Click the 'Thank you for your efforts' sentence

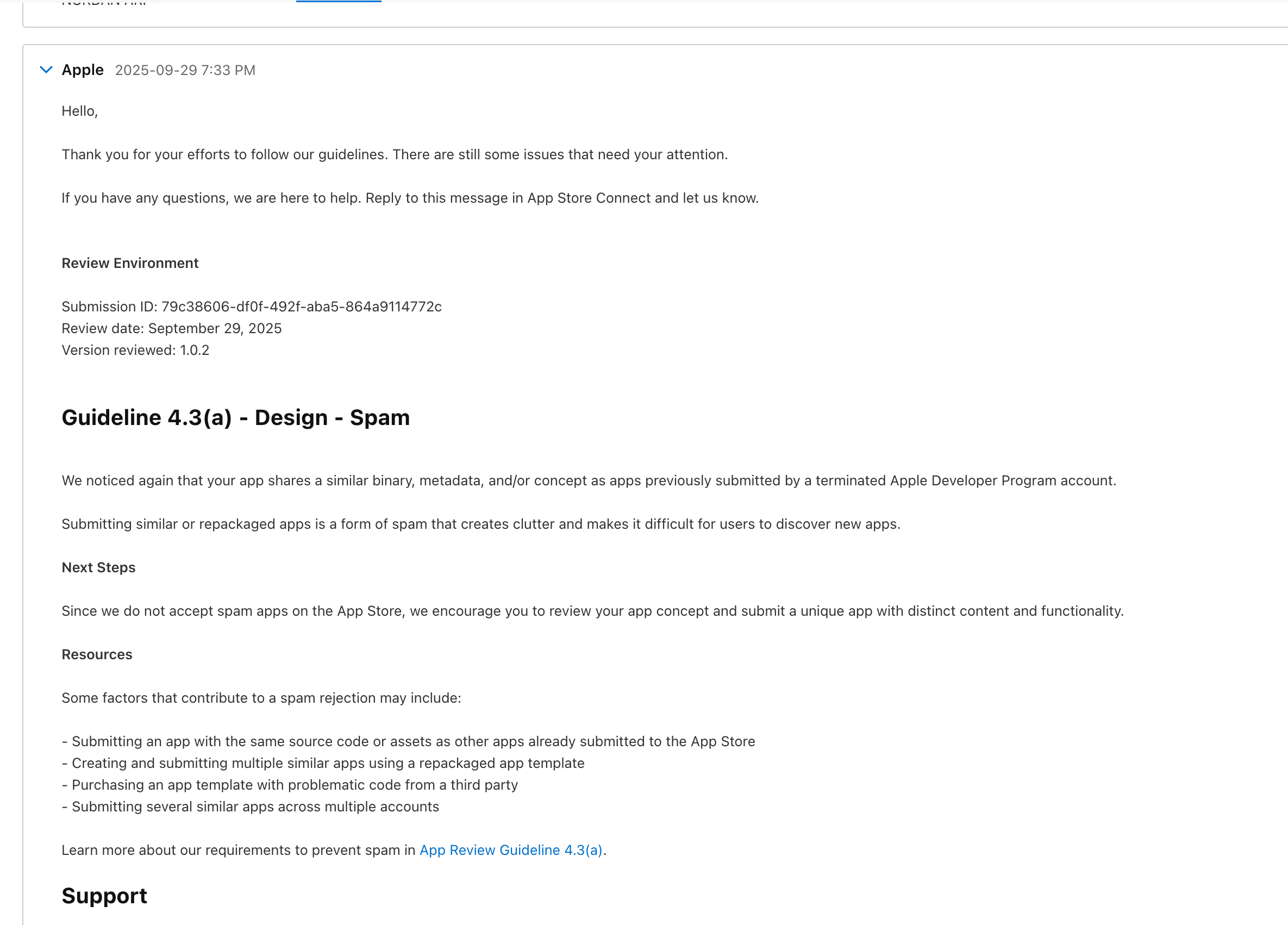(x=395, y=154)
